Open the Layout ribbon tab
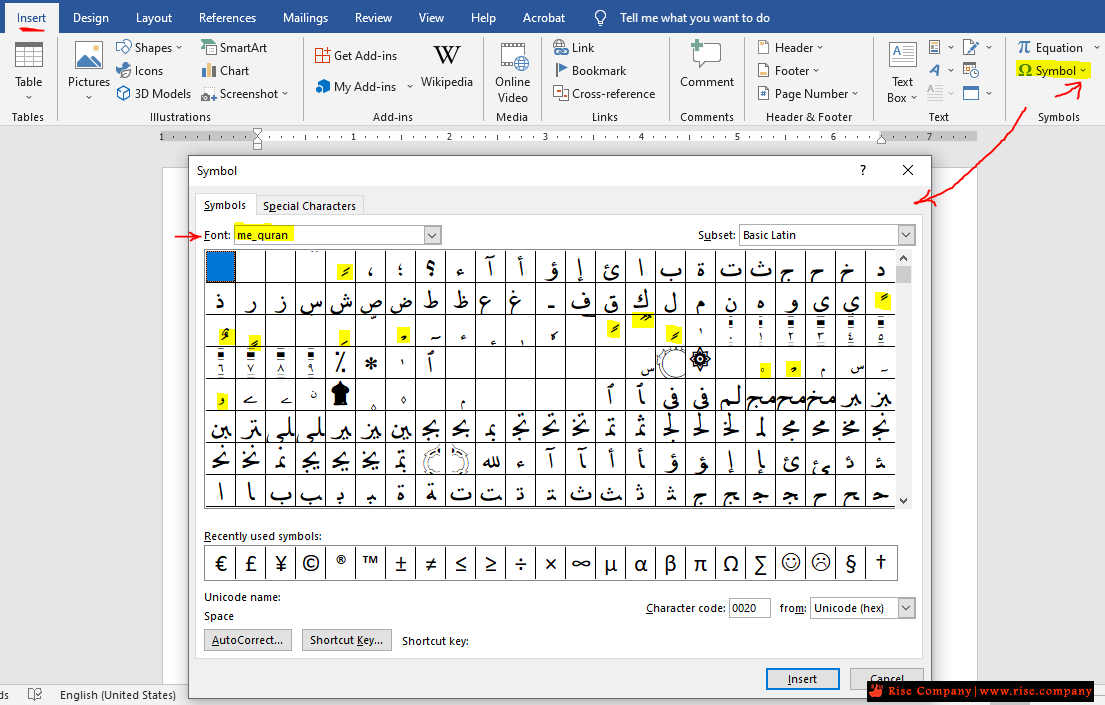Image resolution: width=1105 pixels, height=705 pixels. click(154, 18)
